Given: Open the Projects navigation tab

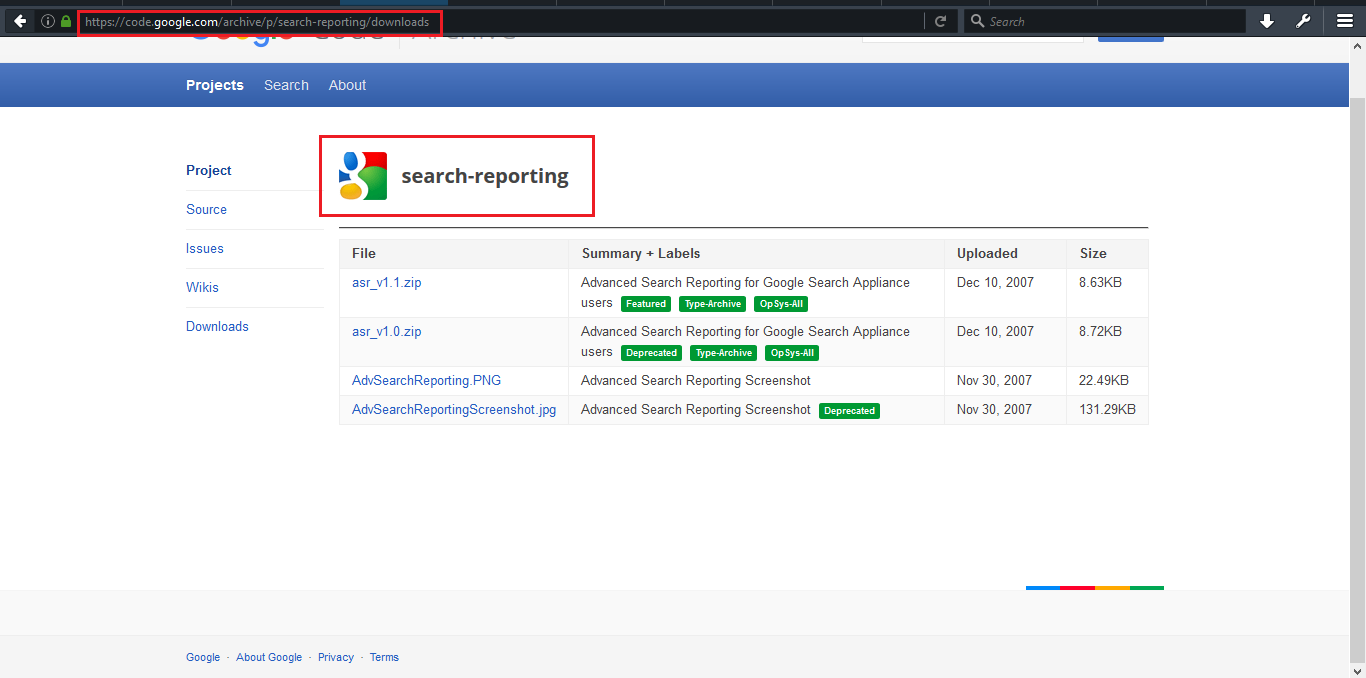Looking at the screenshot, I should 215,85.
